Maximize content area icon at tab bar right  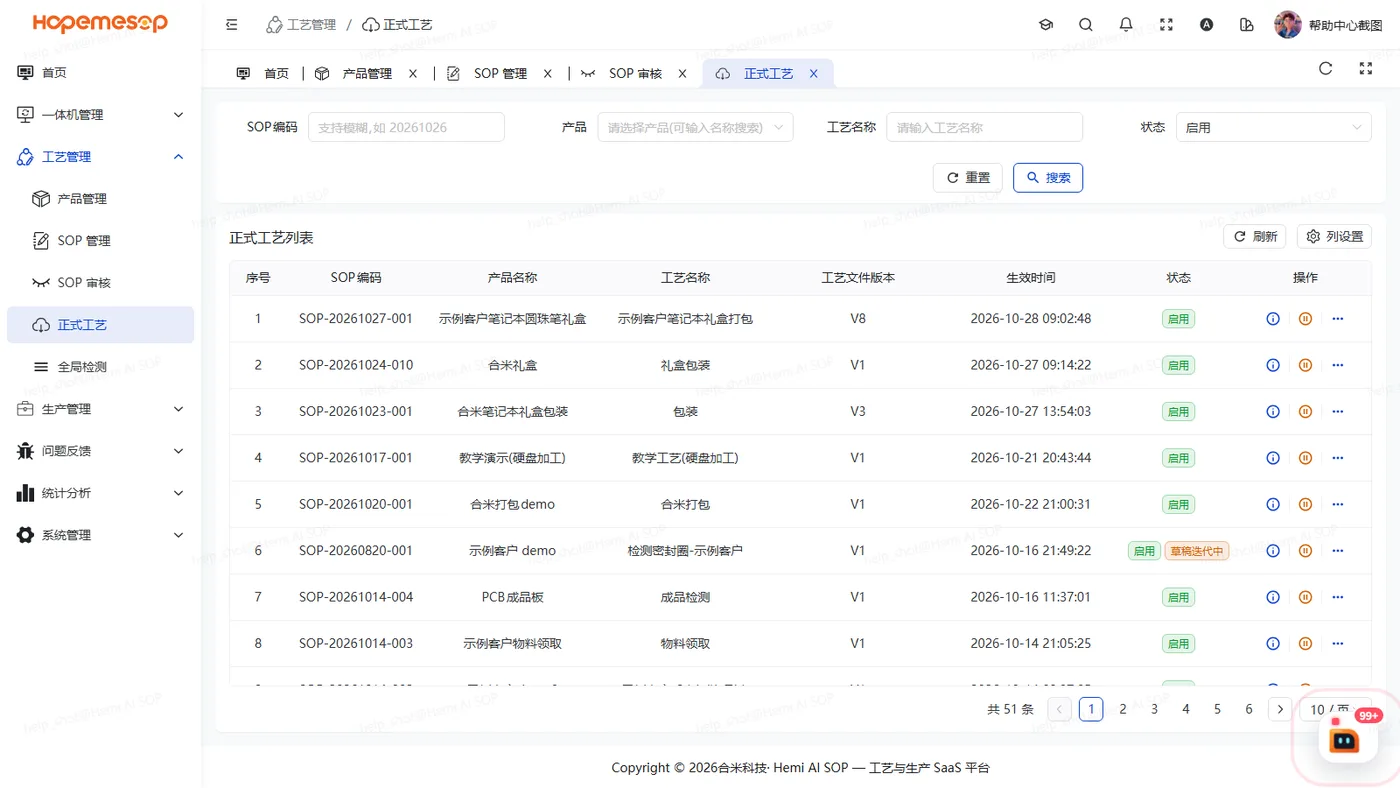point(1366,68)
